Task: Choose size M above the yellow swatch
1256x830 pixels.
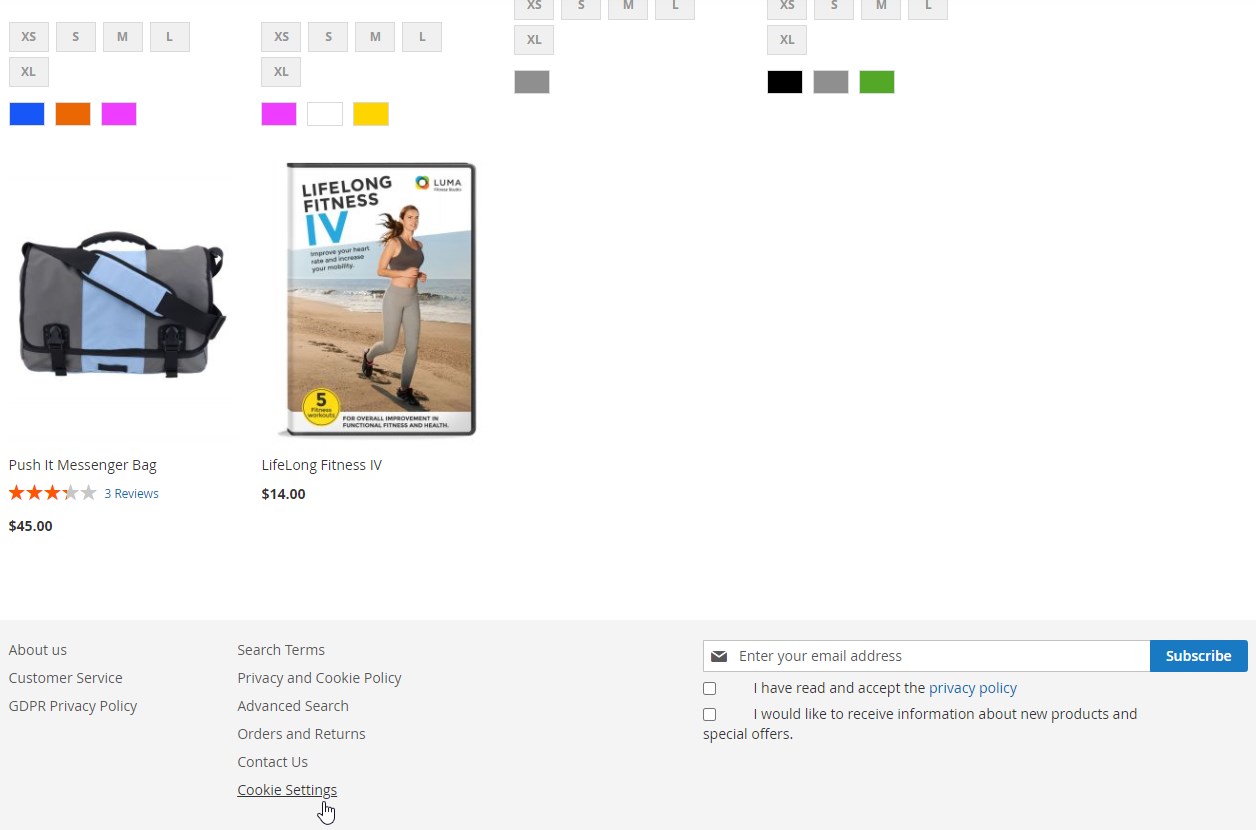Action: pos(375,37)
